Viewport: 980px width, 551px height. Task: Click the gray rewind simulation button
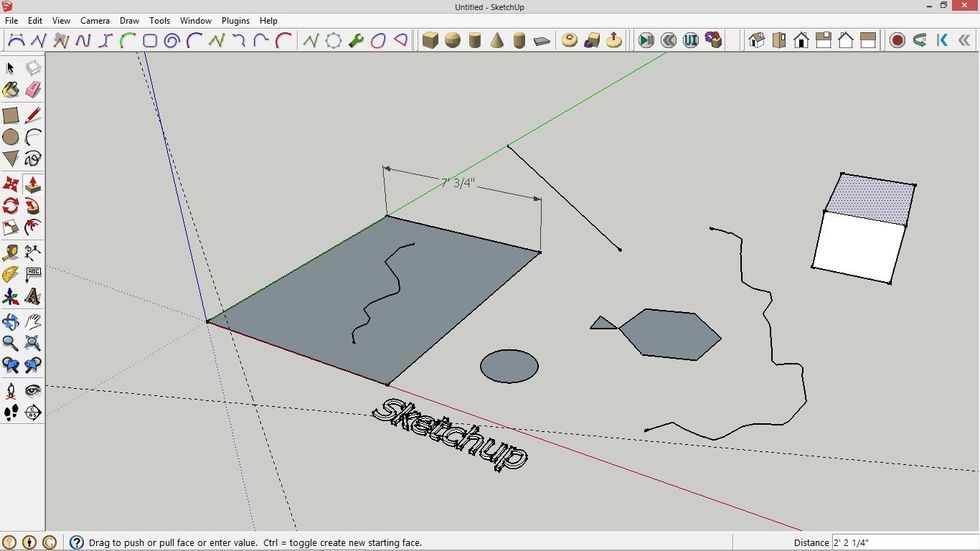(x=668, y=41)
